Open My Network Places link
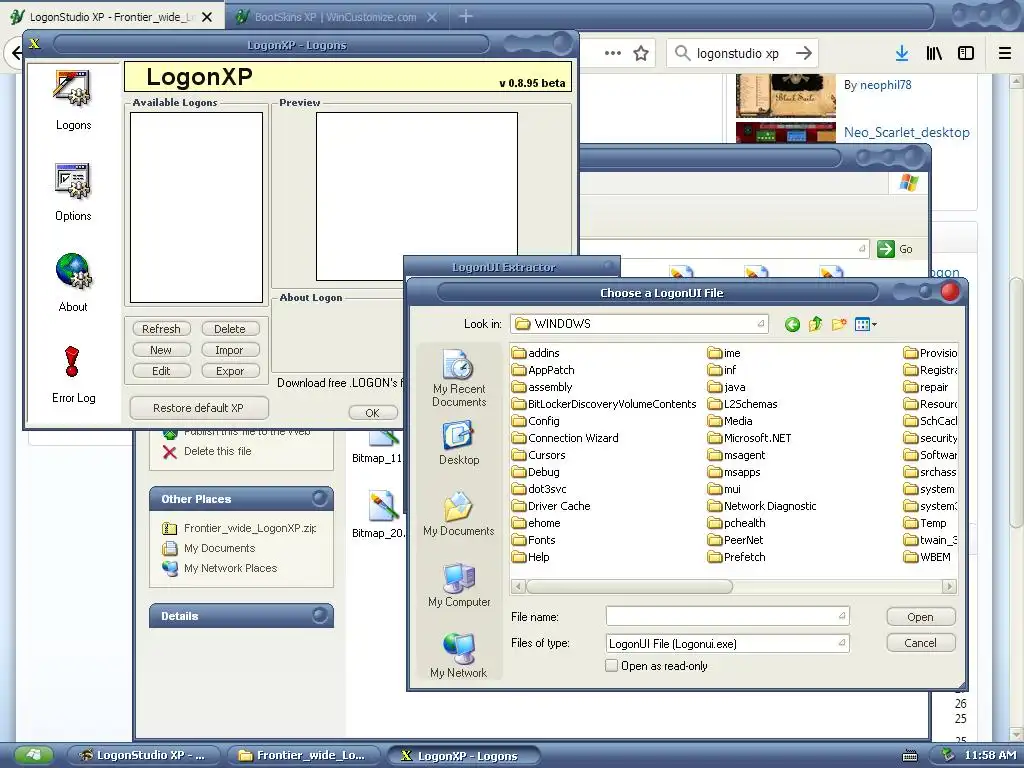1024x768 pixels. click(x=231, y=568)
